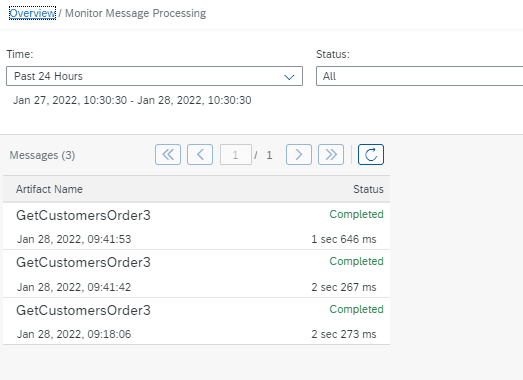Go to the previous messages page
Image resolution: width=523 pixels, height=380 pixels.
click(200, 154)
